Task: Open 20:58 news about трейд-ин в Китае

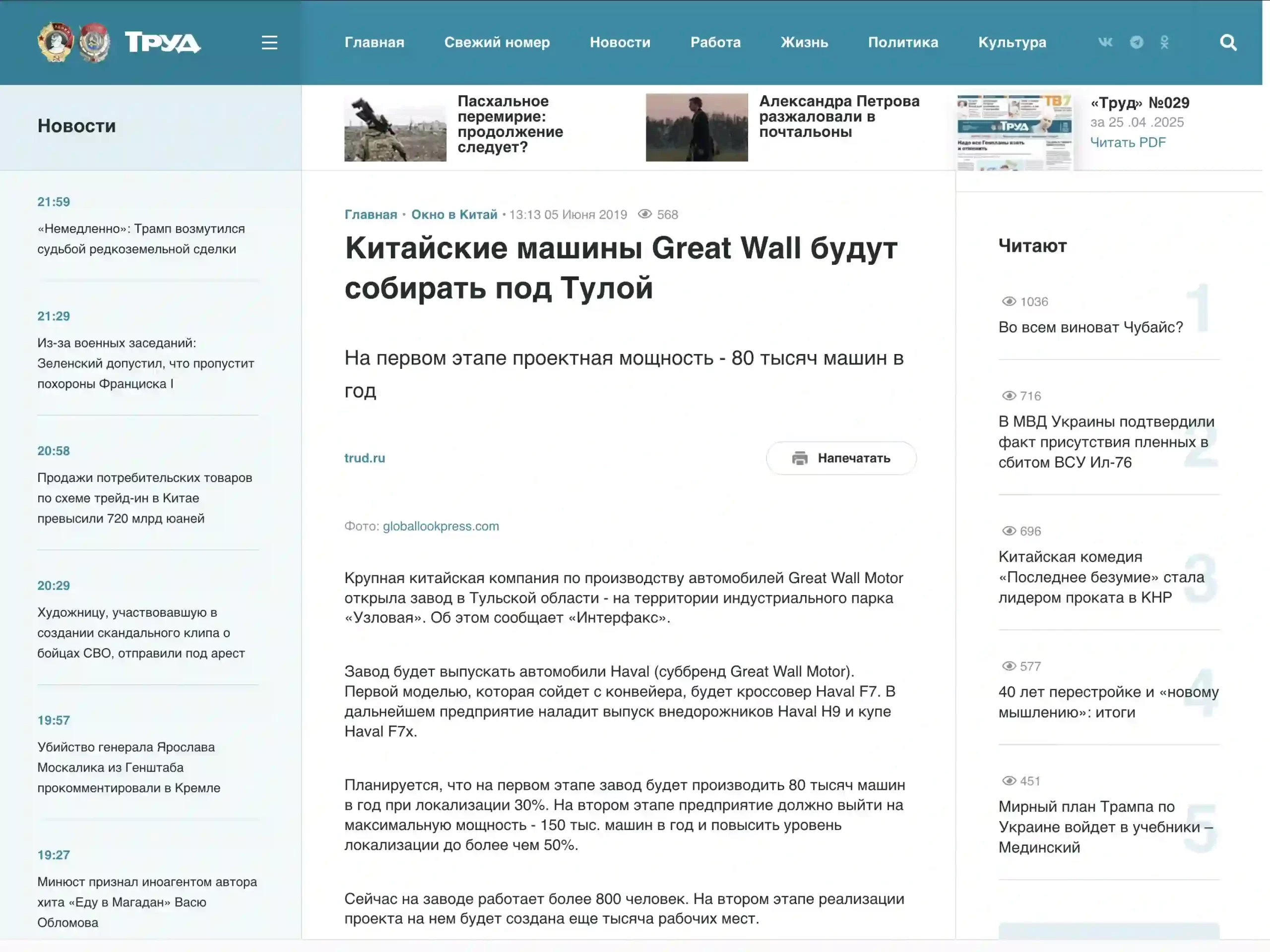Action: pos(145,498)
